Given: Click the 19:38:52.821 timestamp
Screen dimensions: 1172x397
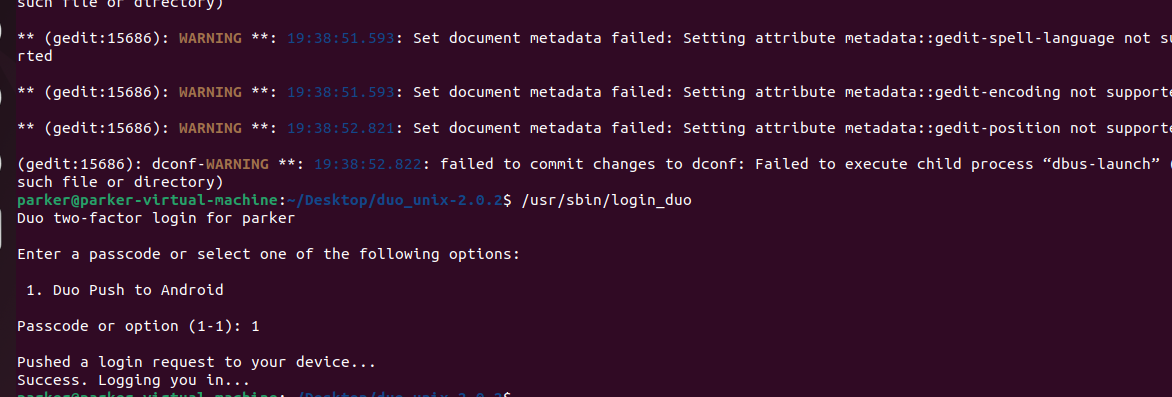Looking at the screenshot, I should click(341, 128).
